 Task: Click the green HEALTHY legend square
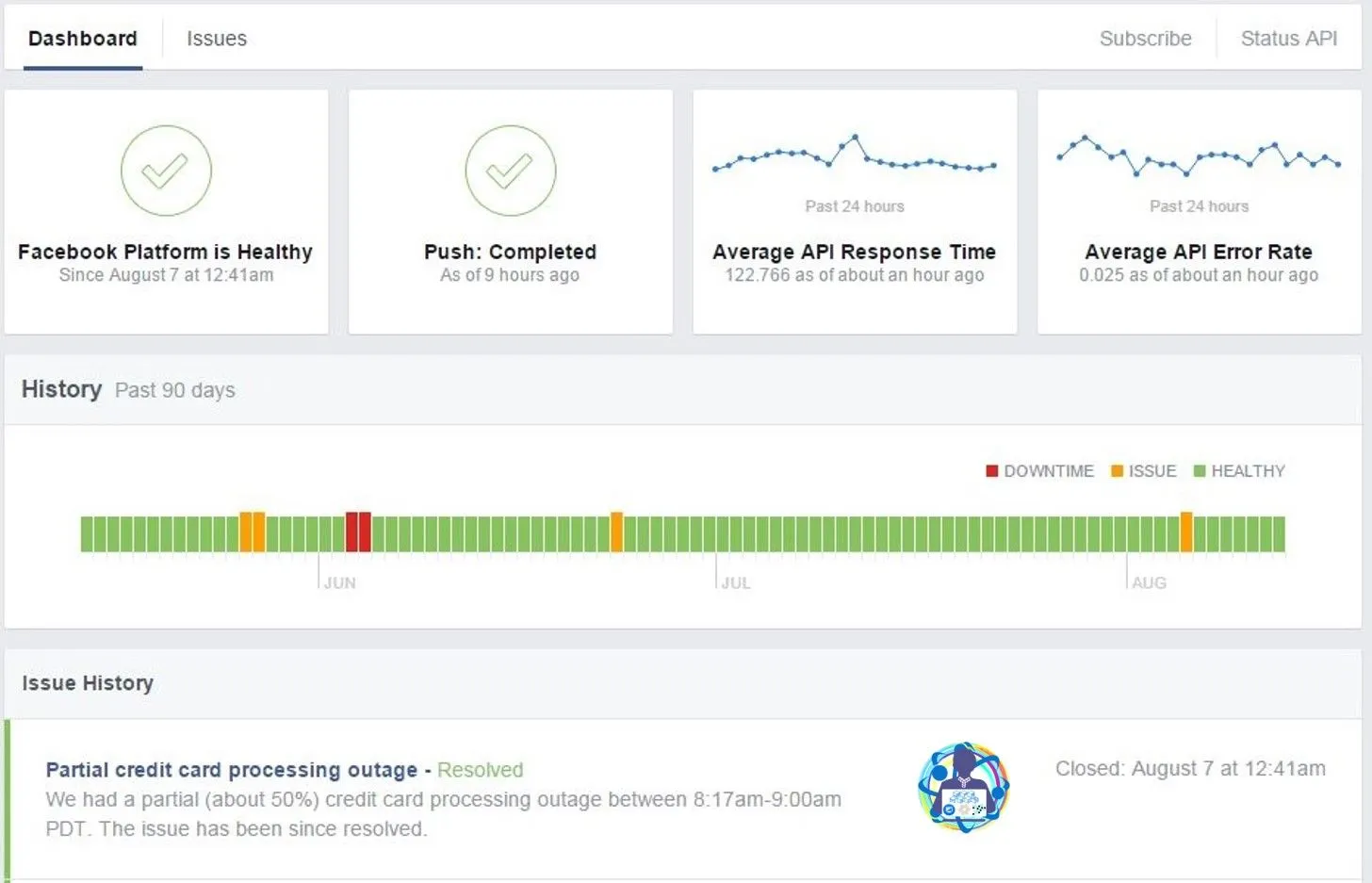point(1199,470)
